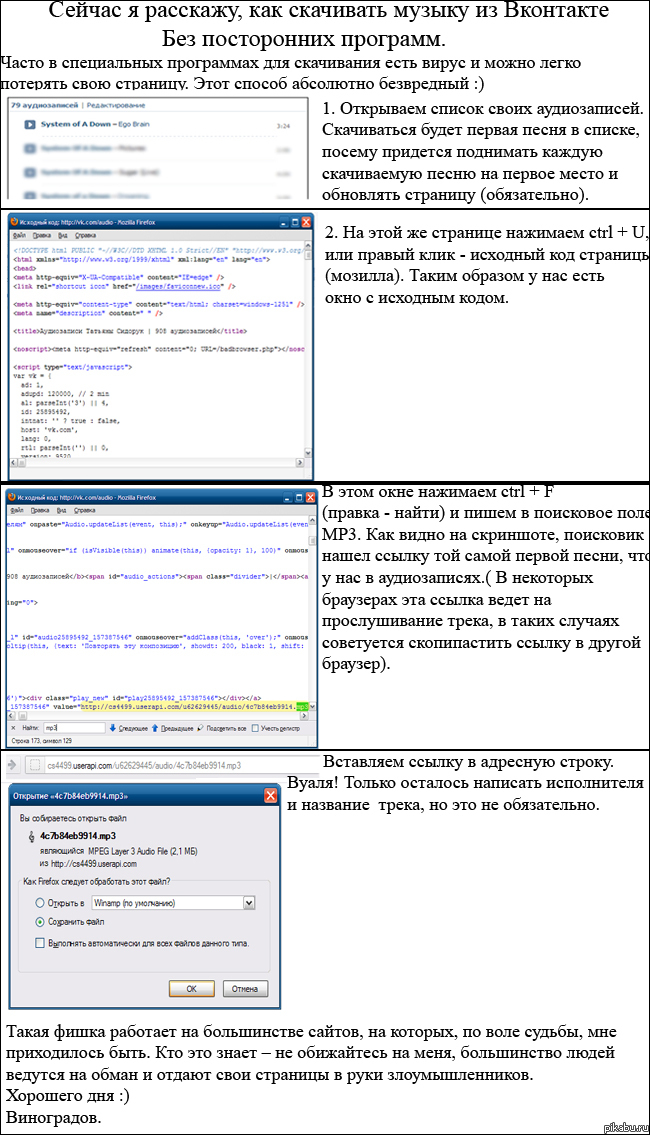Select the Открыть в radio button

pyautogui.click(x=40, y=903)
